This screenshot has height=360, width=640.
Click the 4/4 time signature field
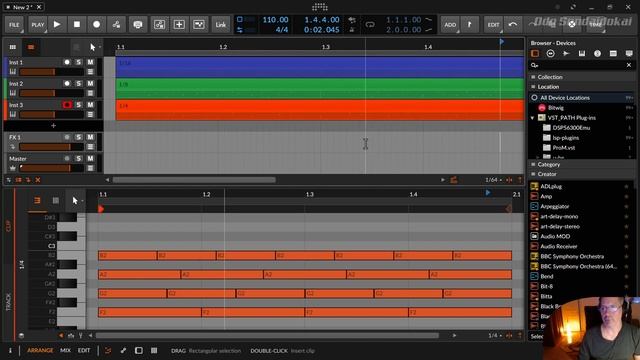282,29
